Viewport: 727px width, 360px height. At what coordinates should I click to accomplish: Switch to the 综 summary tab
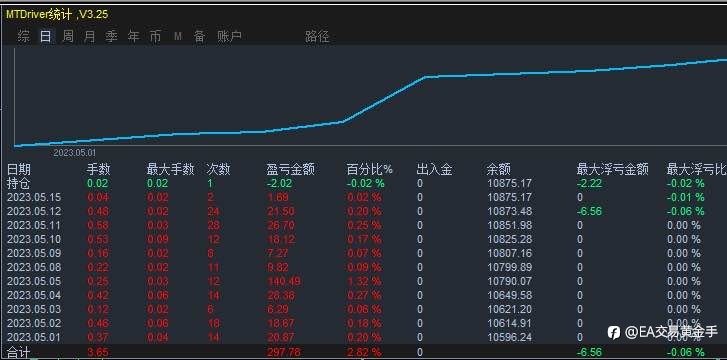pos(23,36)
